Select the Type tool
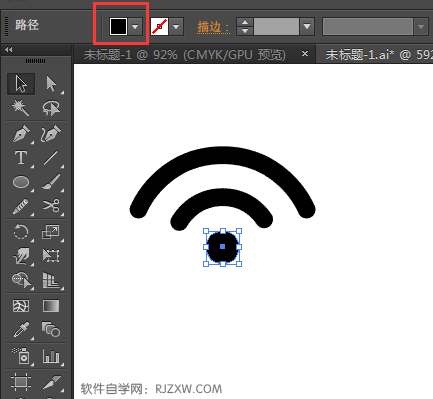Screen dimensions: 433x399 click(x=21, y=158)
